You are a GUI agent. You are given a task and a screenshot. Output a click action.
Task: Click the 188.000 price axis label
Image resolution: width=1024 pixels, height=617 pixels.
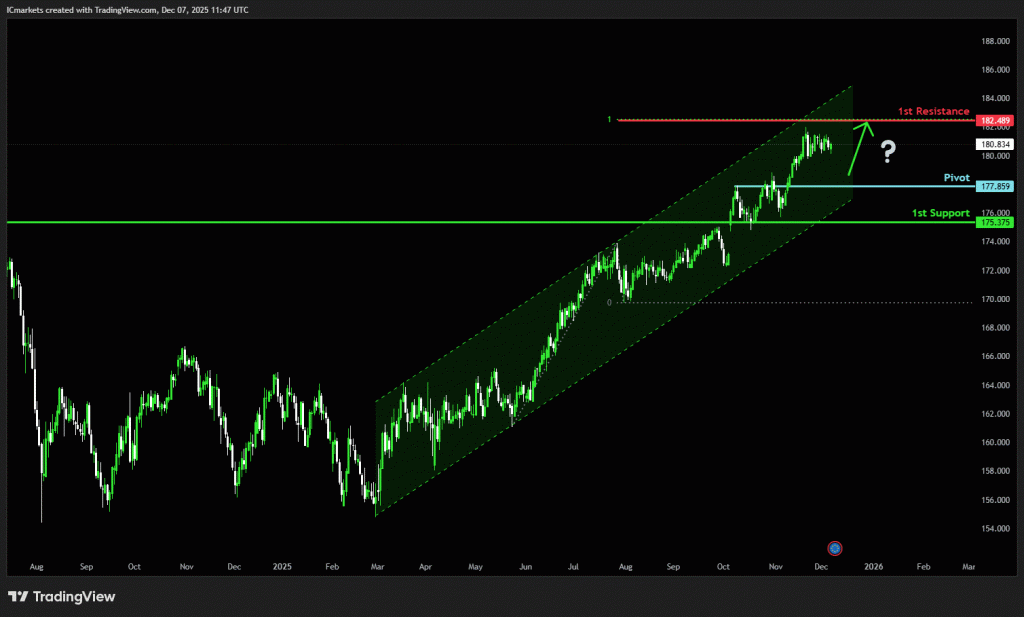point(994,41)
